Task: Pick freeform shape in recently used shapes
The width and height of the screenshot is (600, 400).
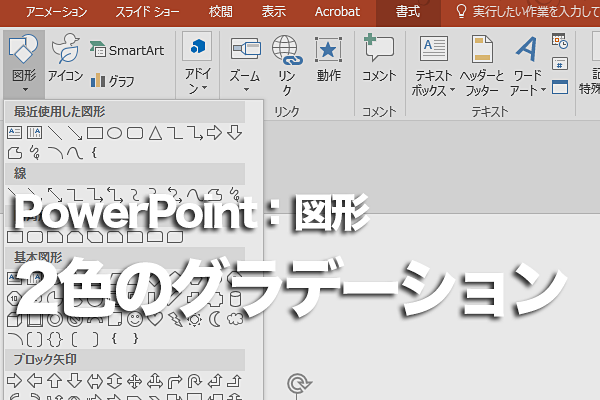Action: [x=15, y=153]
